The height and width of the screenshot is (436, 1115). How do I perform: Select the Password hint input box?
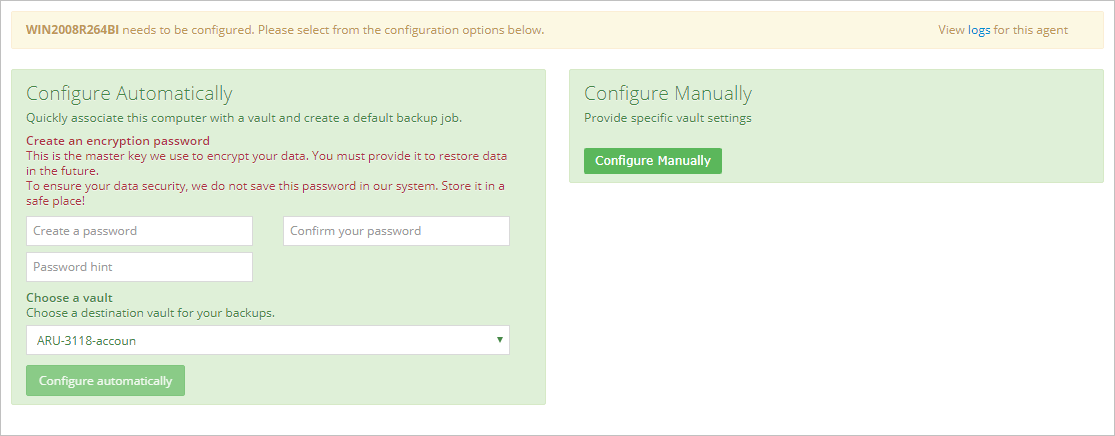(139, 267)
